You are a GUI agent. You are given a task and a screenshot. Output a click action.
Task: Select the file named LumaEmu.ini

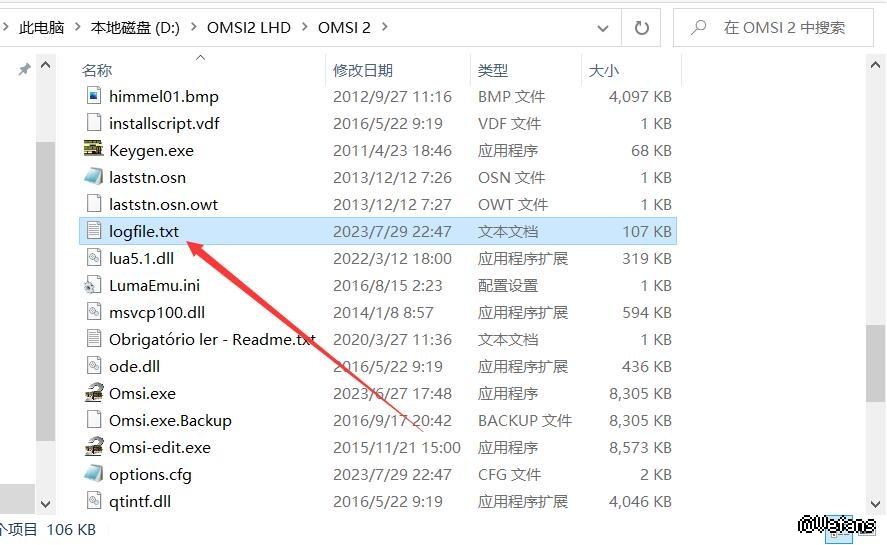[x=154, y=285]
